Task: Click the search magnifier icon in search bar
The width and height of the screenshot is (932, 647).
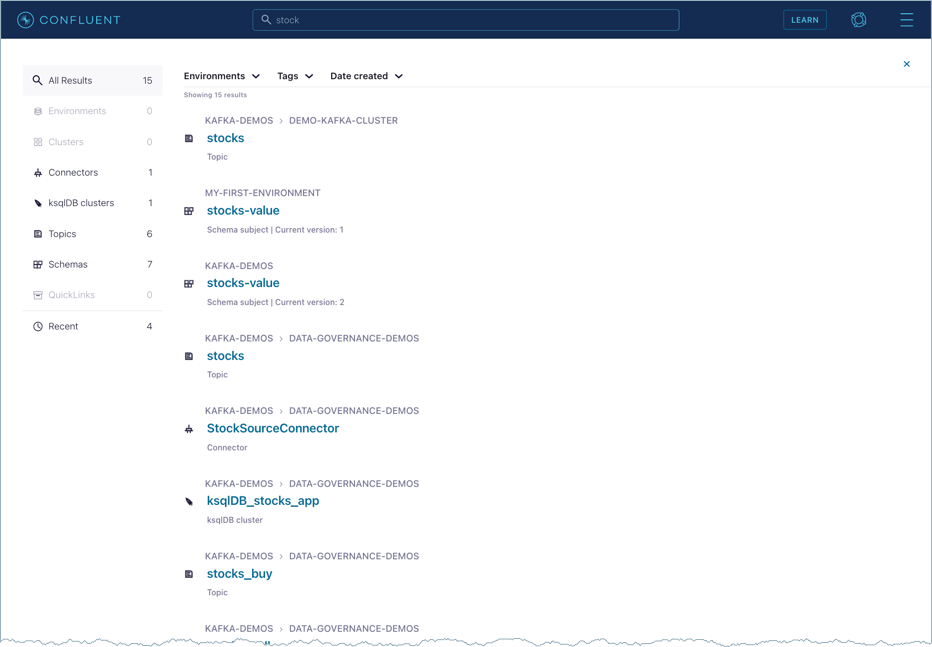Action: click(x=266, y=20)
